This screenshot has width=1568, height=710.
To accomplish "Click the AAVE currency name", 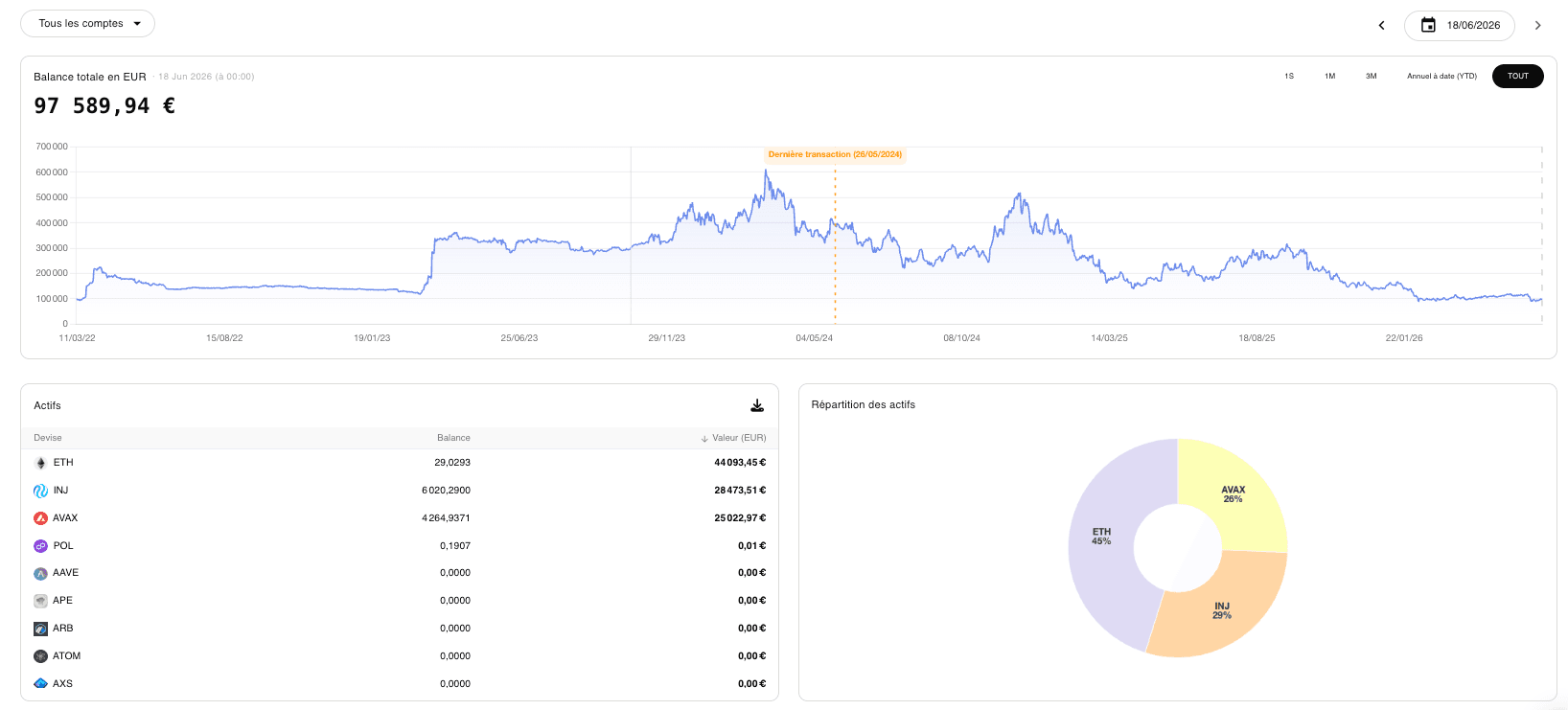I will [66, 573].
